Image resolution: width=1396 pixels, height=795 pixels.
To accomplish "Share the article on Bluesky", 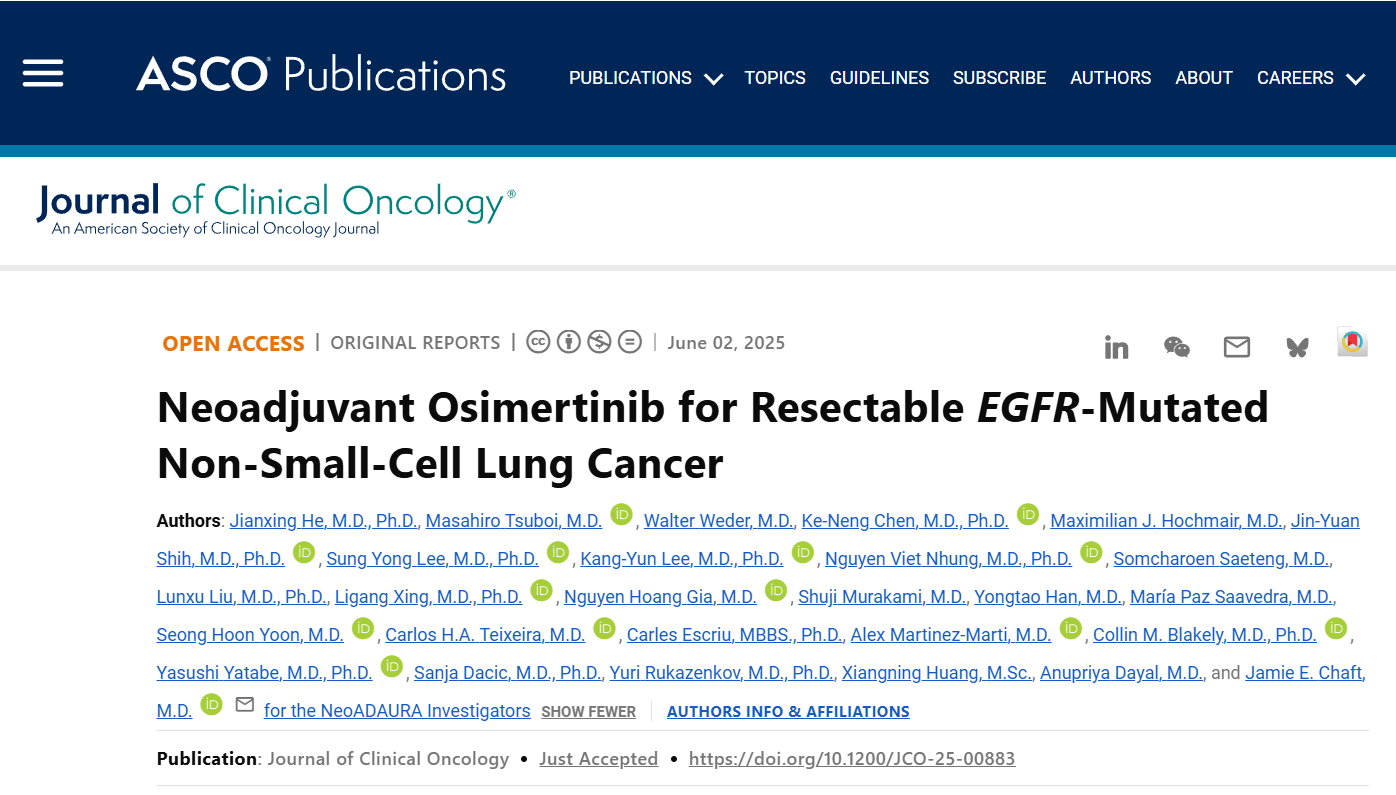I will 1297,347.
